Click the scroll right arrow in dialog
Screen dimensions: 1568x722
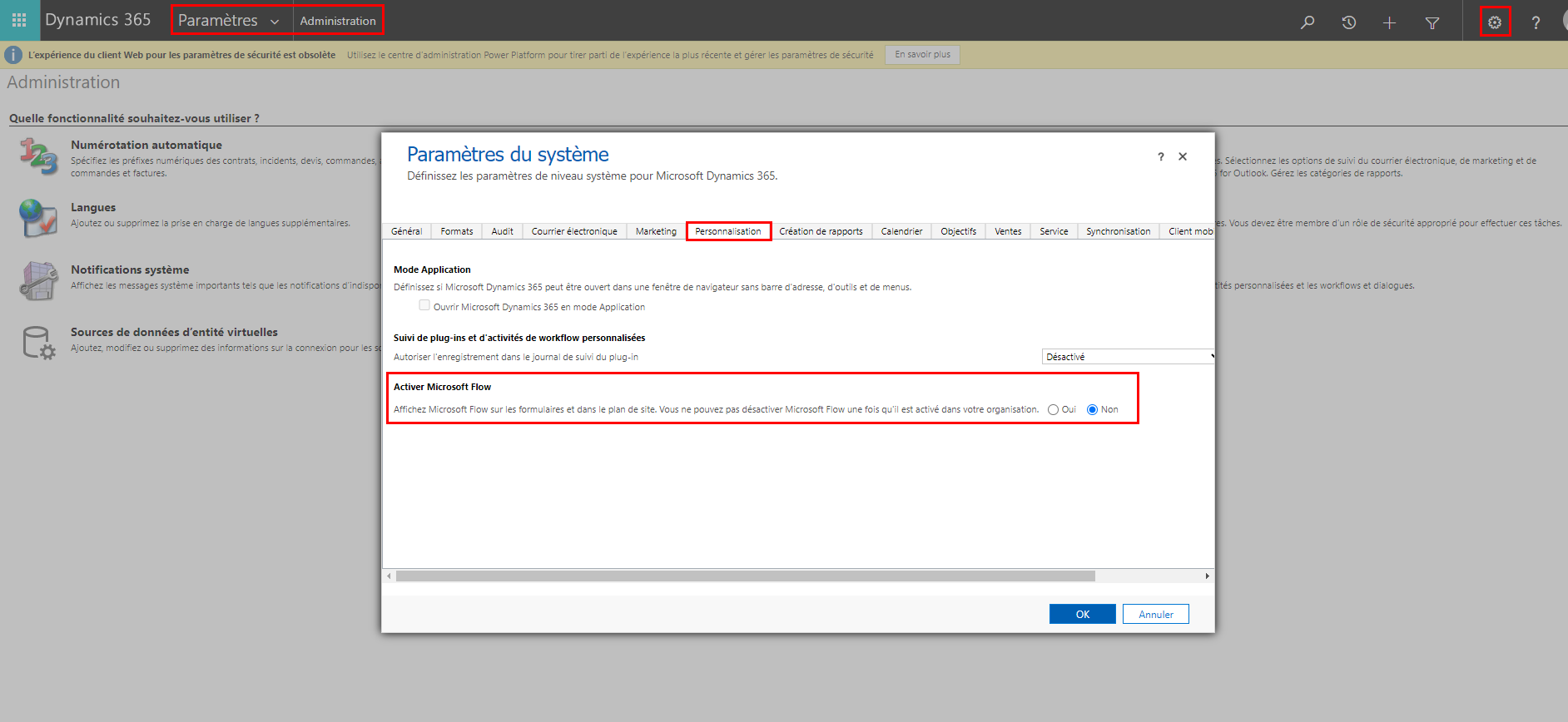pos(1208,576)
